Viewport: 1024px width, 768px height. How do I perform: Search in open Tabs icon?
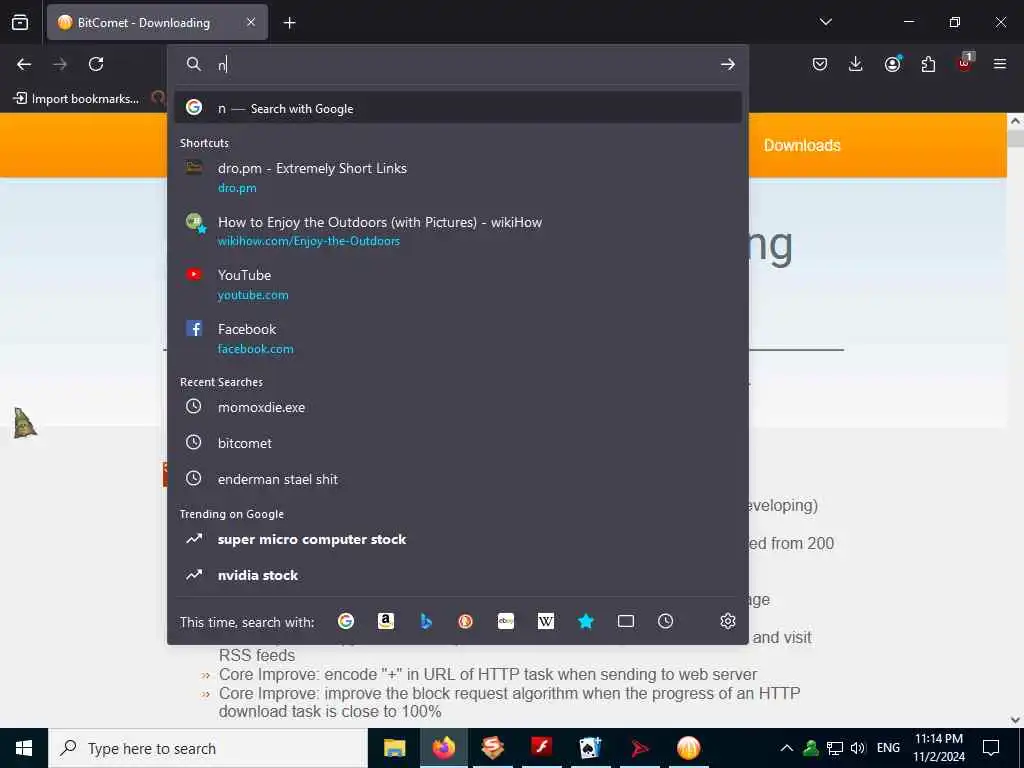(626, 621)
